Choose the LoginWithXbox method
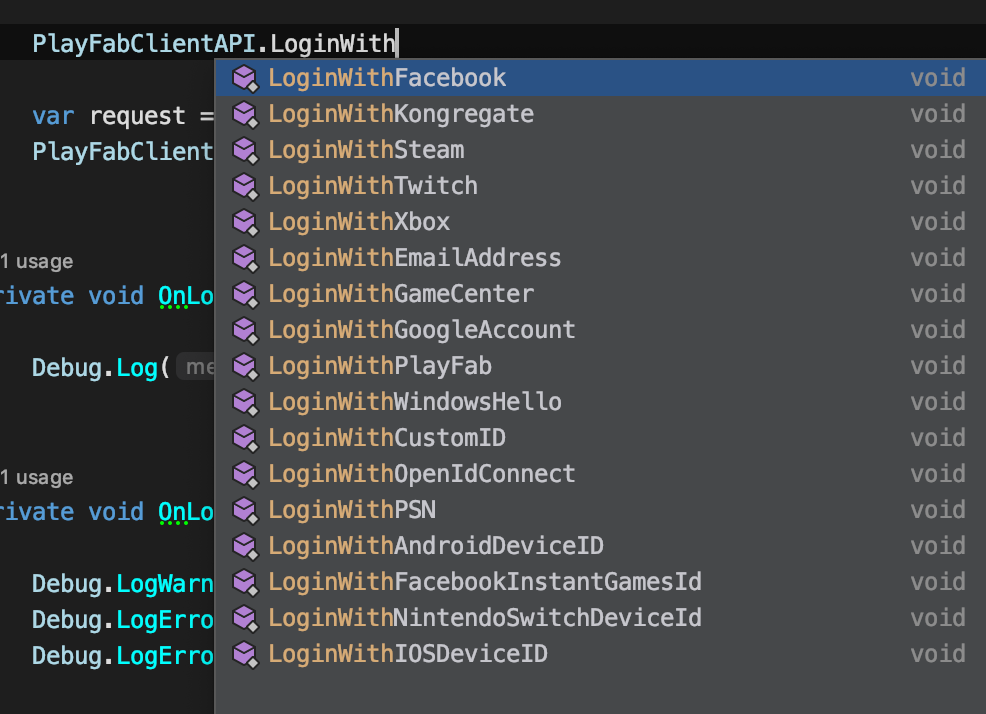Viewport: 986px width, 714px height. click(601, 221)
